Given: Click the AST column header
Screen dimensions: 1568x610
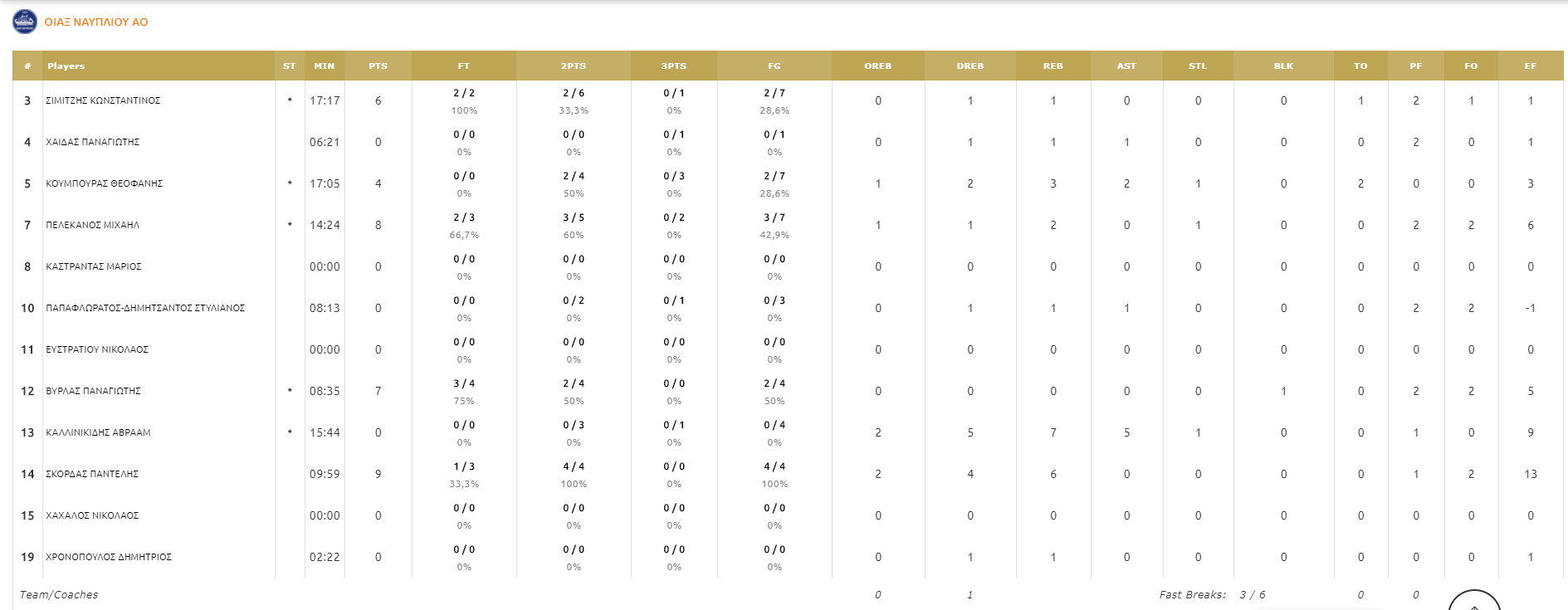Looking at the screenshot, I should point(1126,66).
